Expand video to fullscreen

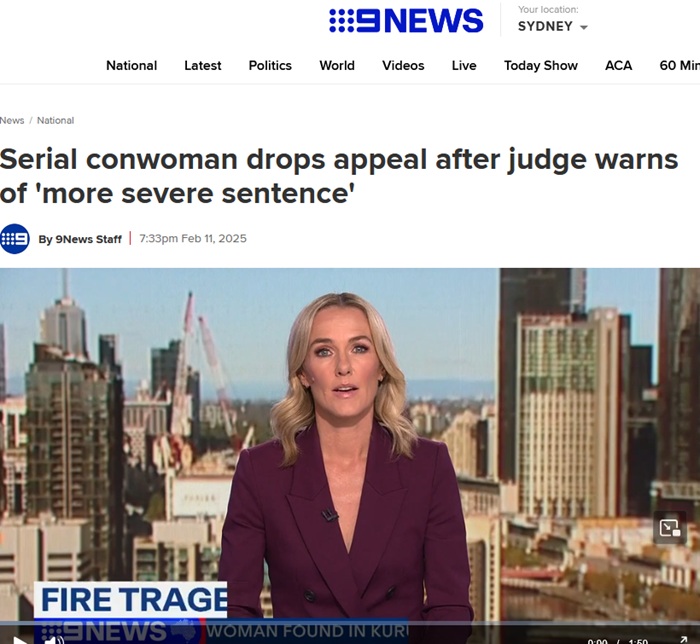pos(683,640)
